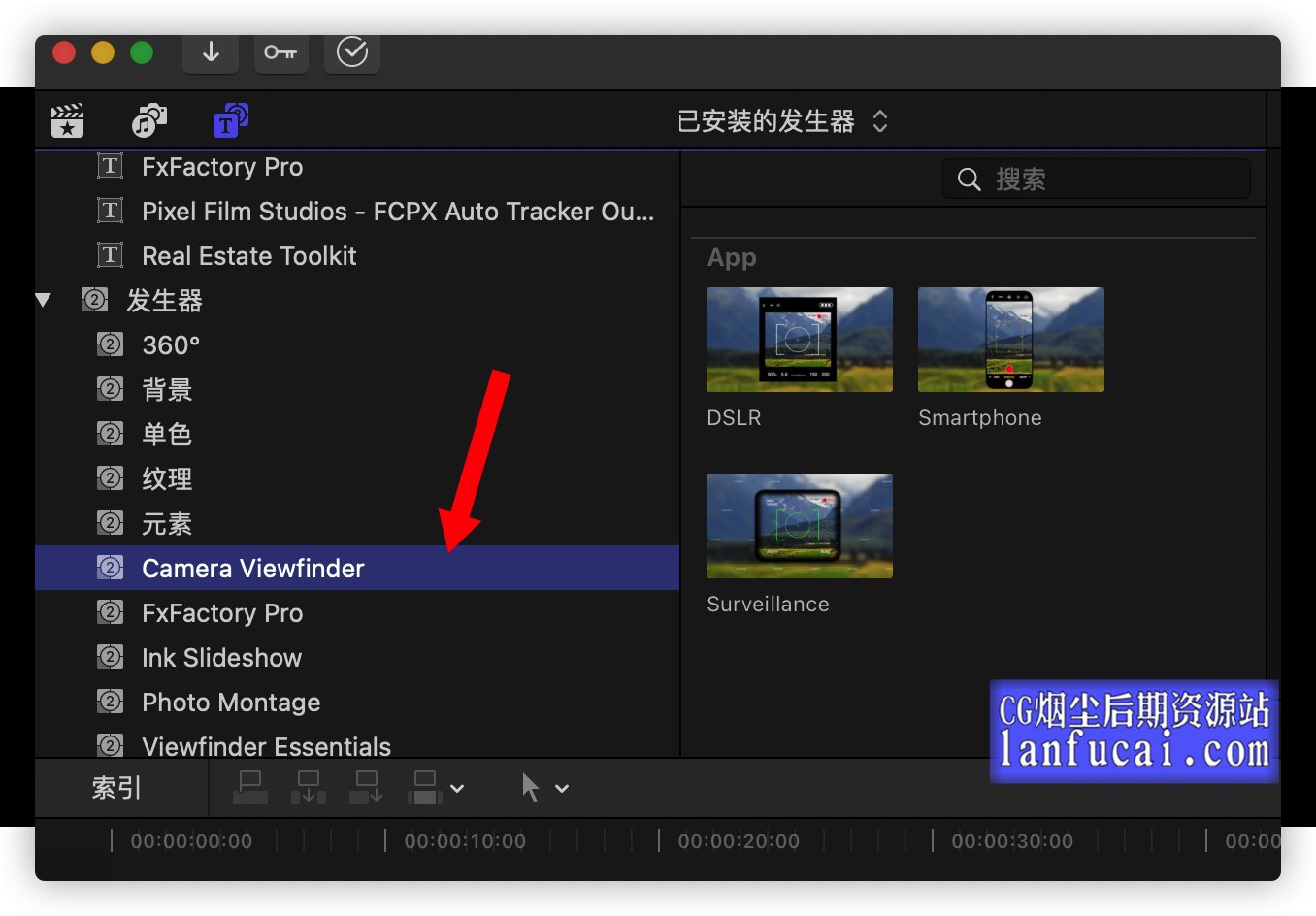Select FxFactory Pro under generators
This screenshot has height=916, width=1316.
(357, 613)
